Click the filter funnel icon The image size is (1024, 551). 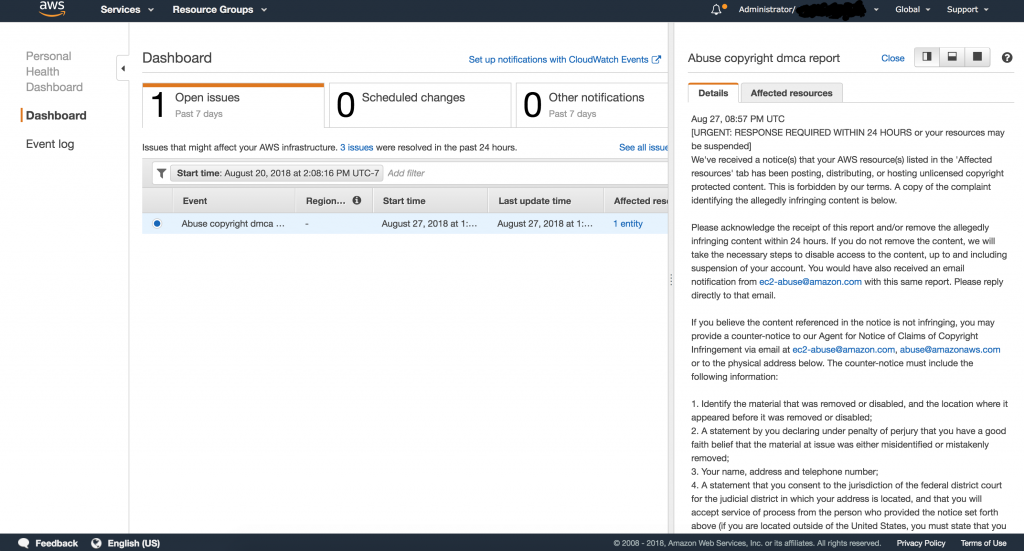161,173
